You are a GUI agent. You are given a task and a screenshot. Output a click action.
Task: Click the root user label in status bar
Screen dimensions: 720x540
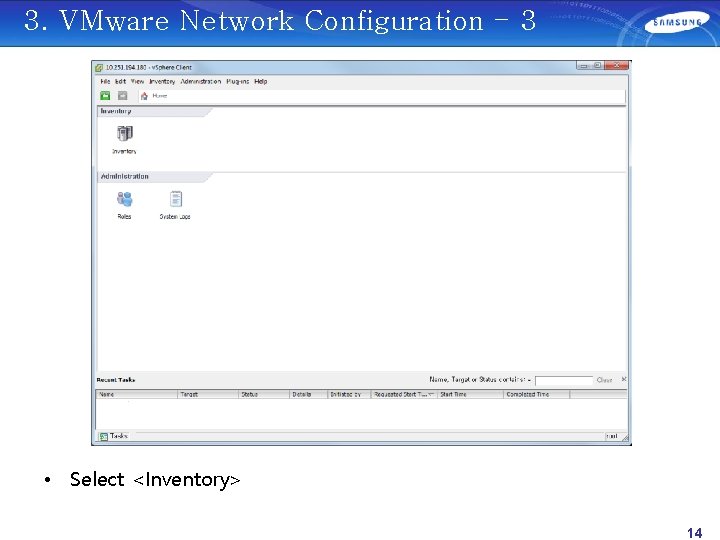611,436
